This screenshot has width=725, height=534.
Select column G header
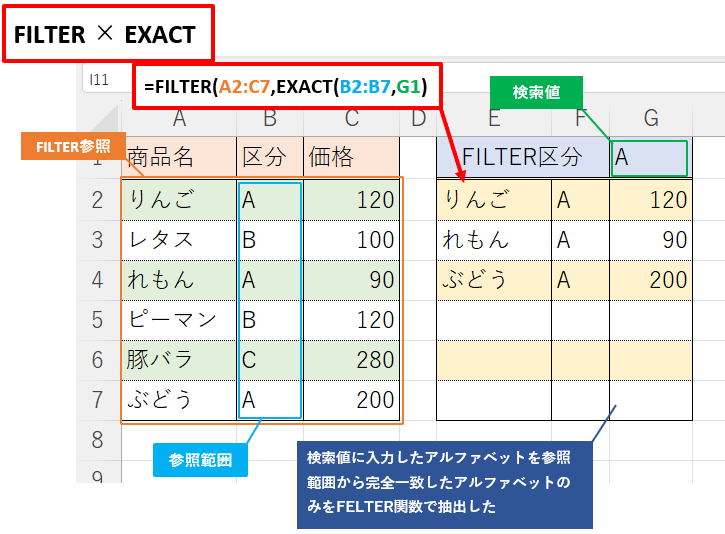[650, 119]
